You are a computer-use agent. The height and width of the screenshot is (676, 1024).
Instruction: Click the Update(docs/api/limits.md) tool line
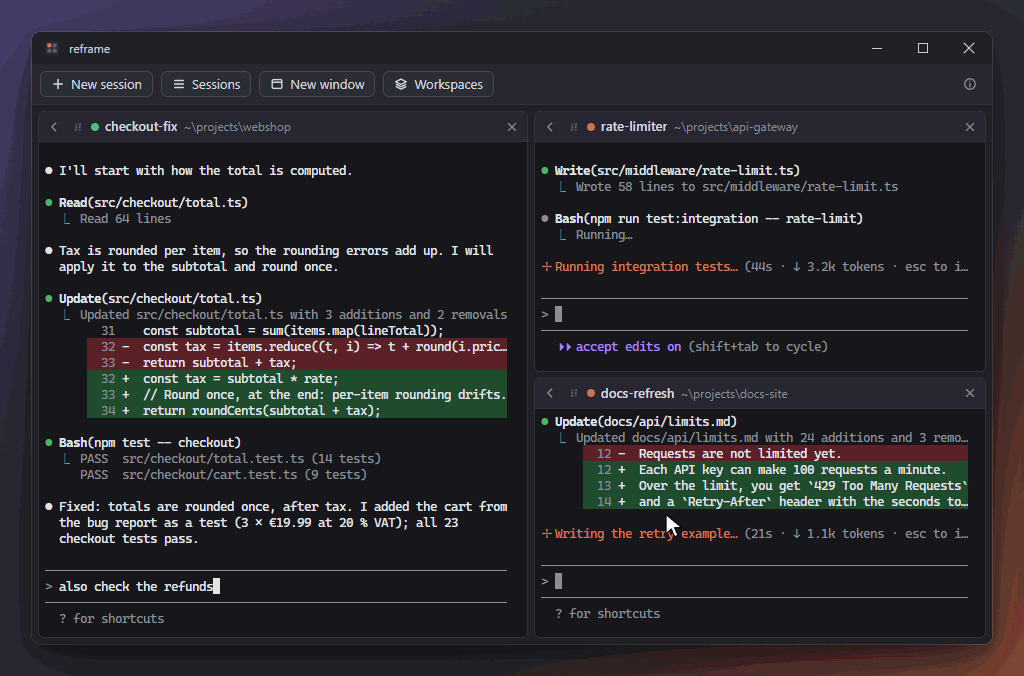point(646,422)
